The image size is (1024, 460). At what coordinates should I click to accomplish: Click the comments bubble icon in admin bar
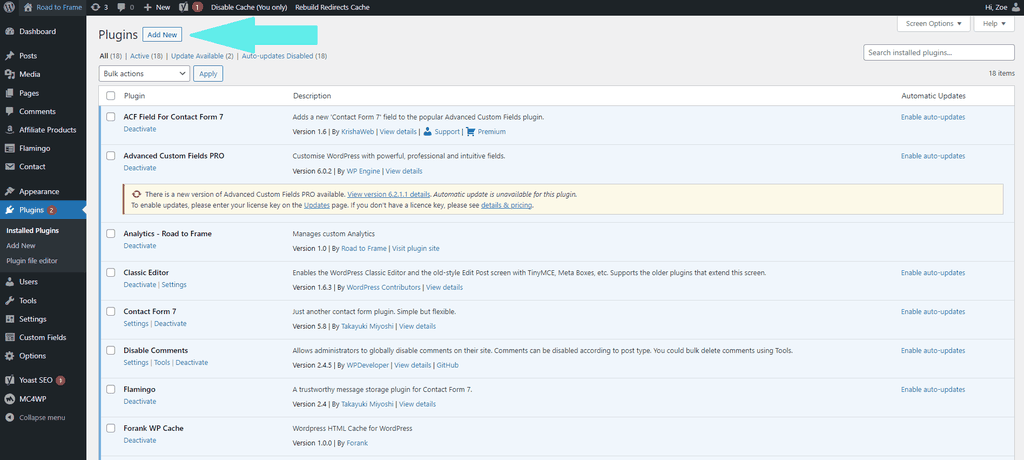pos(122,7)
